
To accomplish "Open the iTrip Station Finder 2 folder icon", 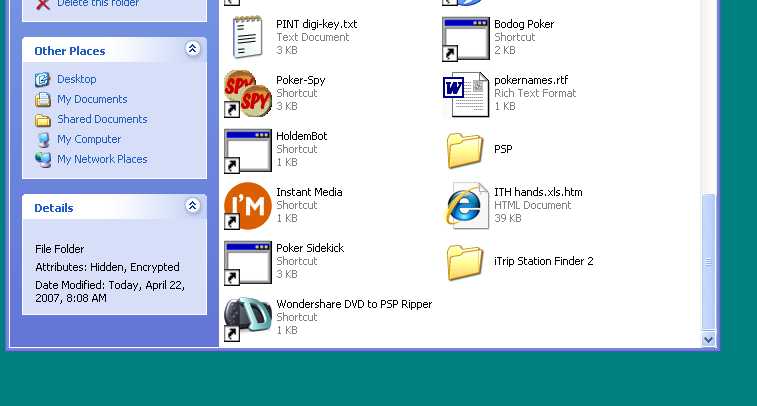I will click(465, 262).
